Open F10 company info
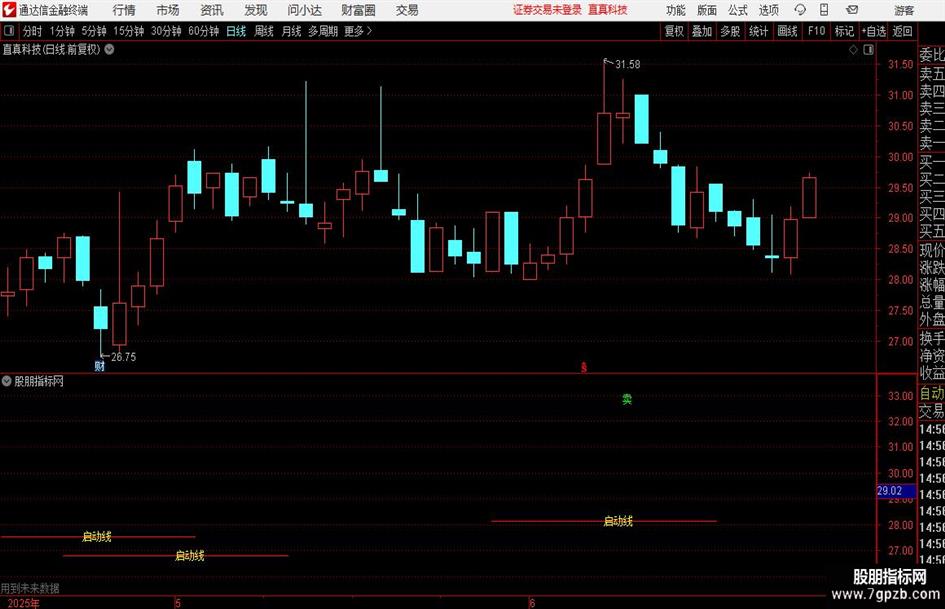 [x=817, y=31]
